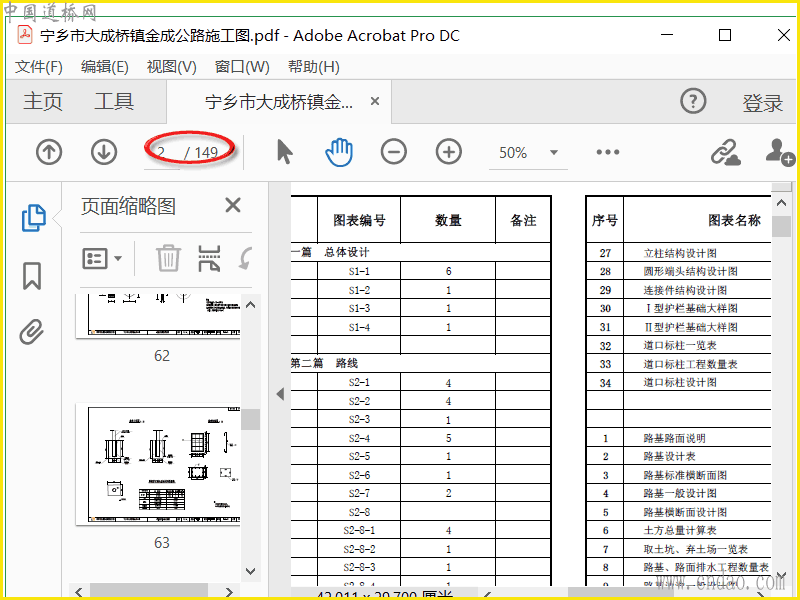
Task: Open the 窗口(W) menu
Action: tap(242, 67)
